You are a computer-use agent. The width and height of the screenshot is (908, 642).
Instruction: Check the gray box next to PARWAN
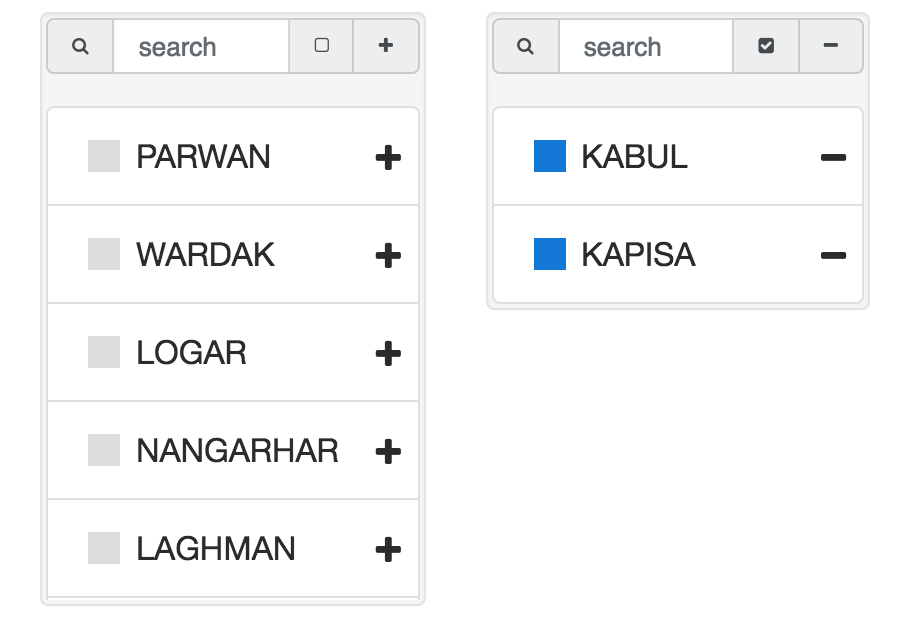104,157
